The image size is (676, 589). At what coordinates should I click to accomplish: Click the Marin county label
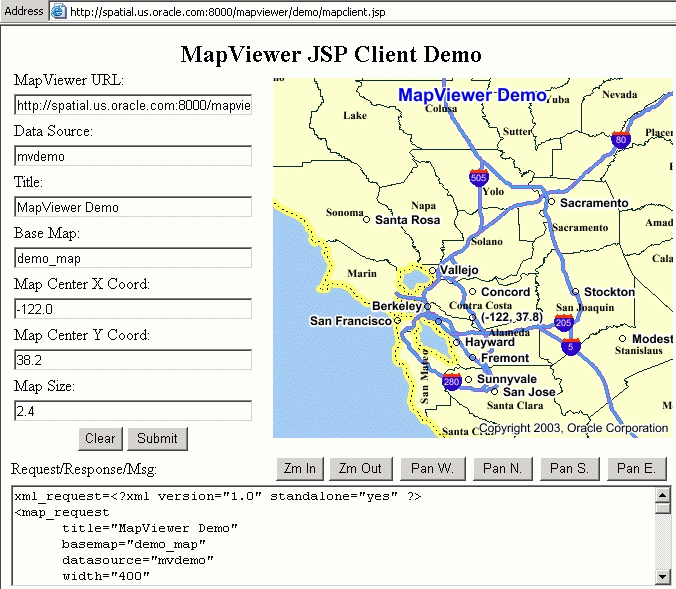pos(362,273)
